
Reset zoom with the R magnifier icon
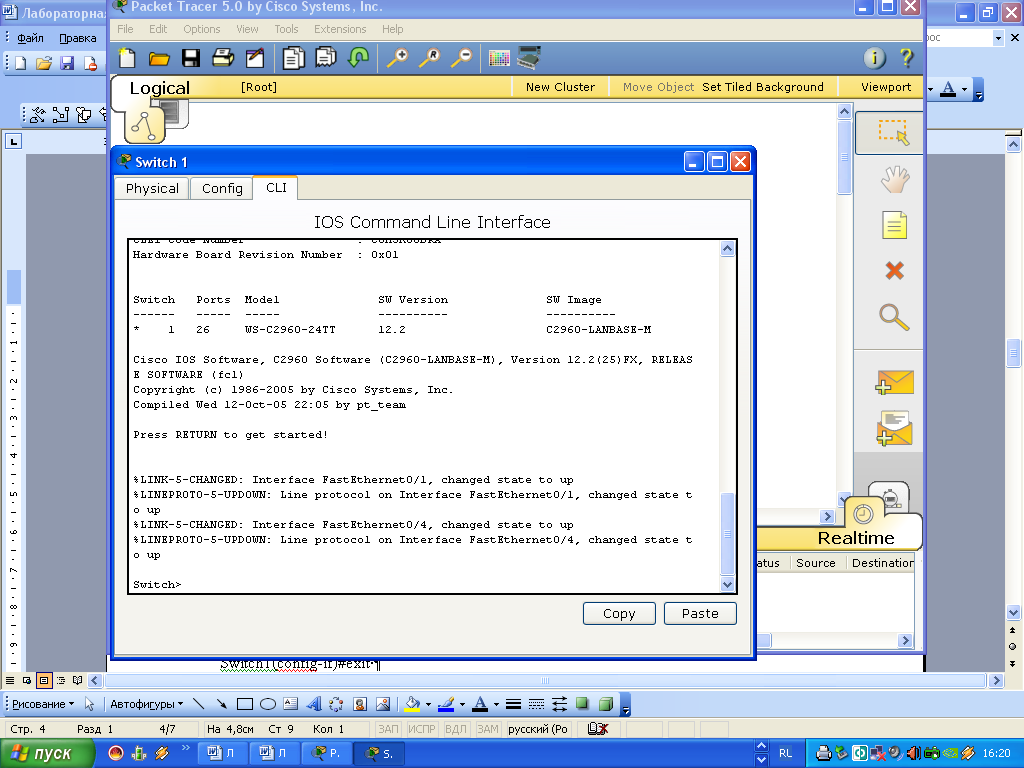[x=429, y=59]
